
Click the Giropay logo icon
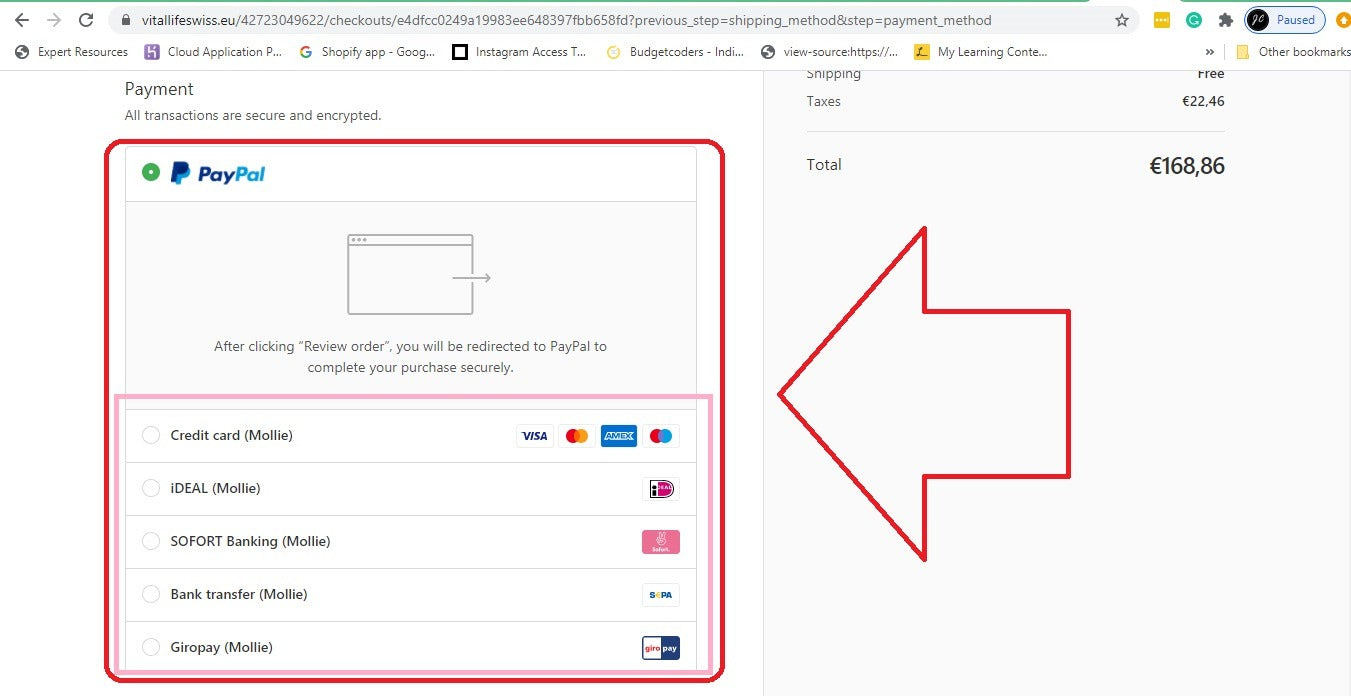coord(661,648)
